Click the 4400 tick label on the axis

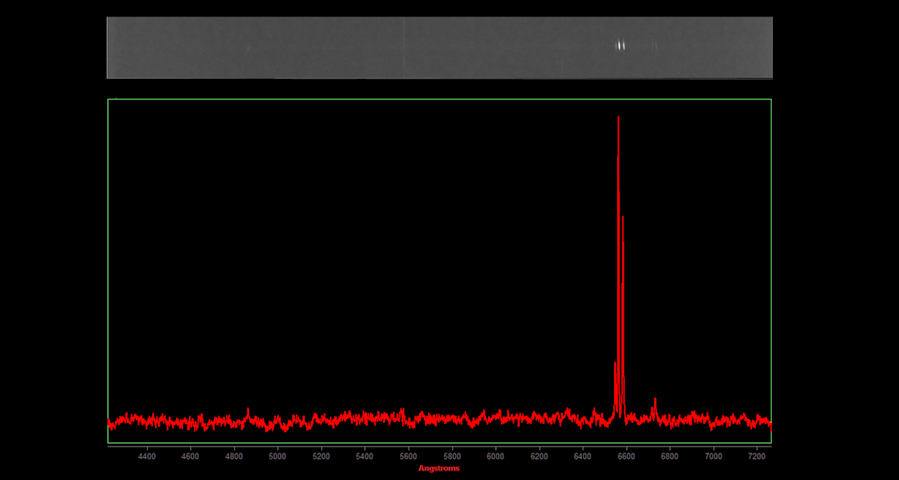147,456
